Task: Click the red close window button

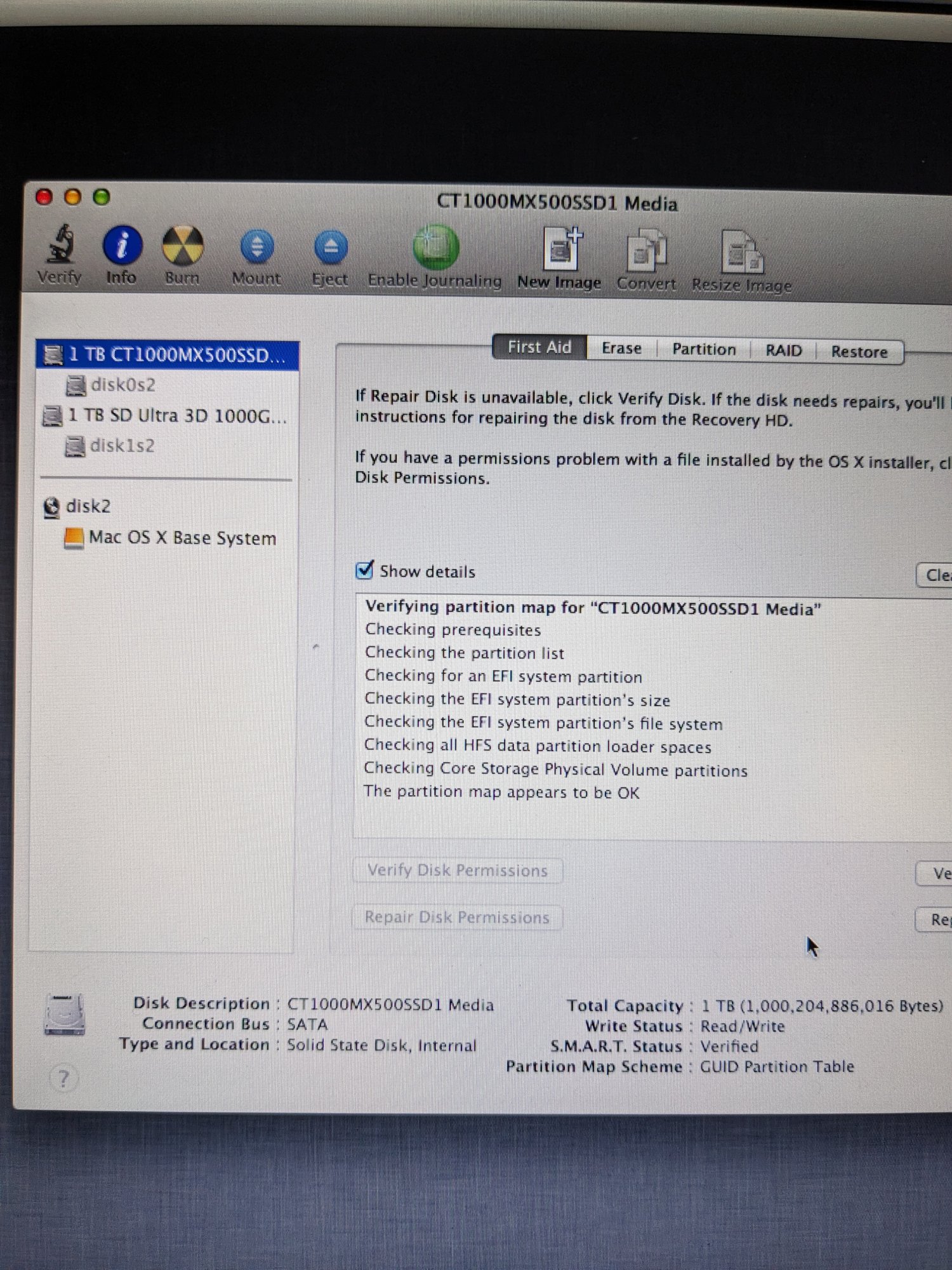Action: [44, 197]
